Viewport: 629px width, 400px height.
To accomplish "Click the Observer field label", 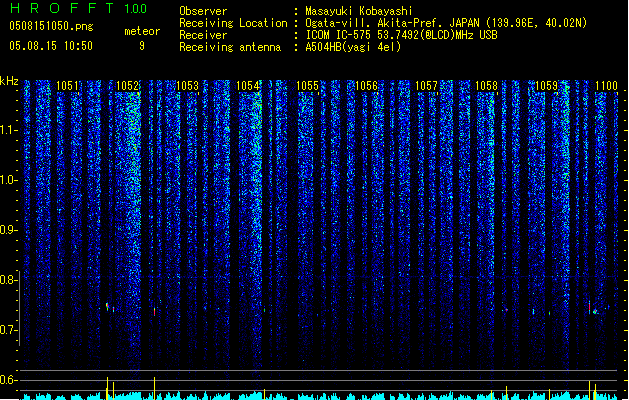I will (x=203, y=11).
